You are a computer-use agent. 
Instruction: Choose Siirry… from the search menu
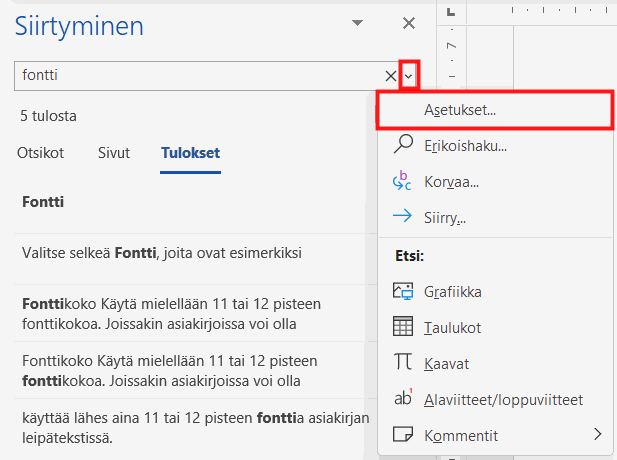[x=495, y=218]
